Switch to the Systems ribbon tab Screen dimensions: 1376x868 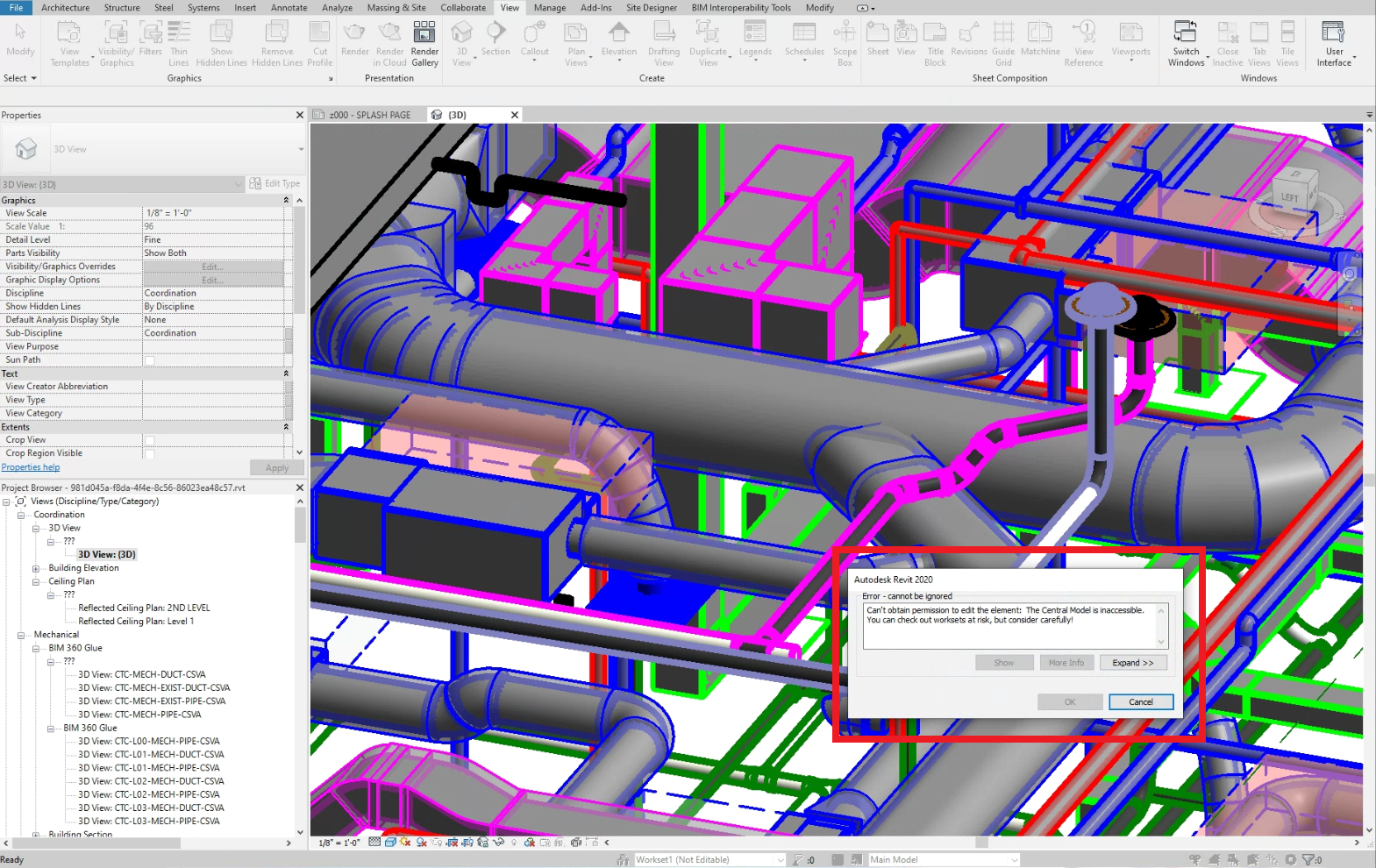click(203, 8)
